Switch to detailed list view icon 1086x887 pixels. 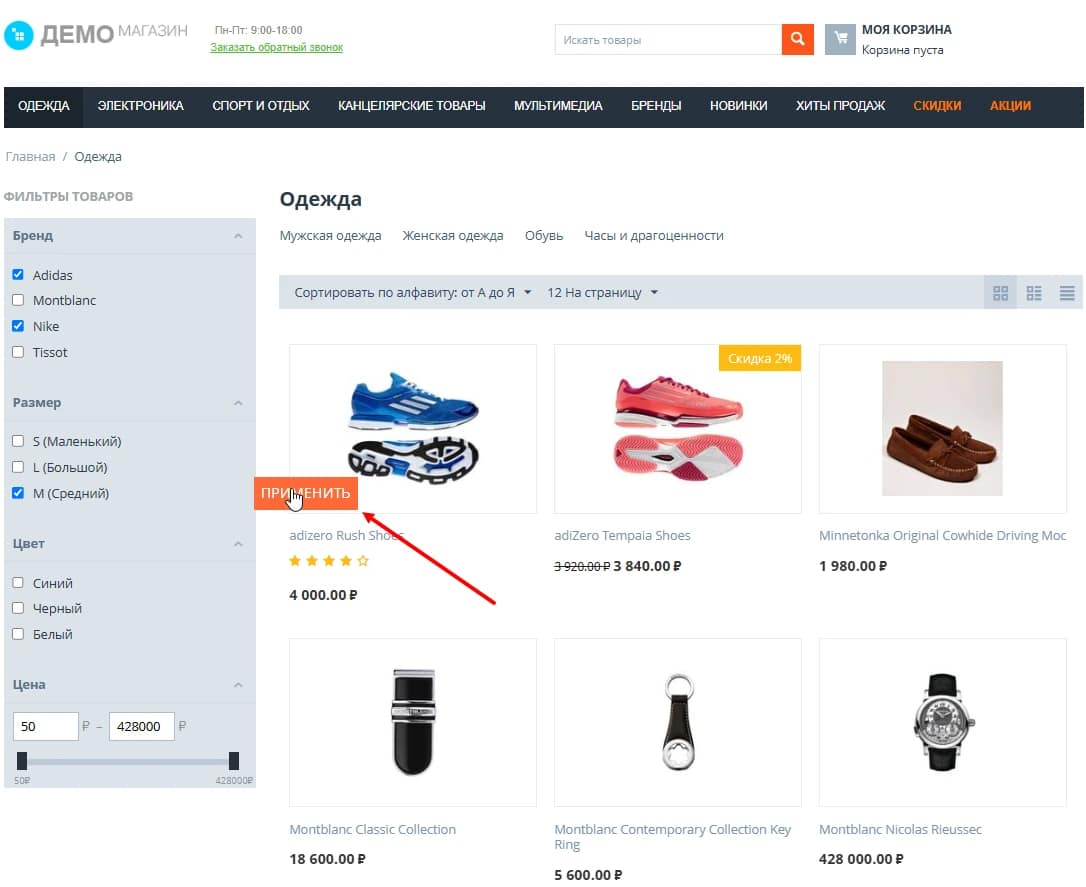pos(1034,293)
